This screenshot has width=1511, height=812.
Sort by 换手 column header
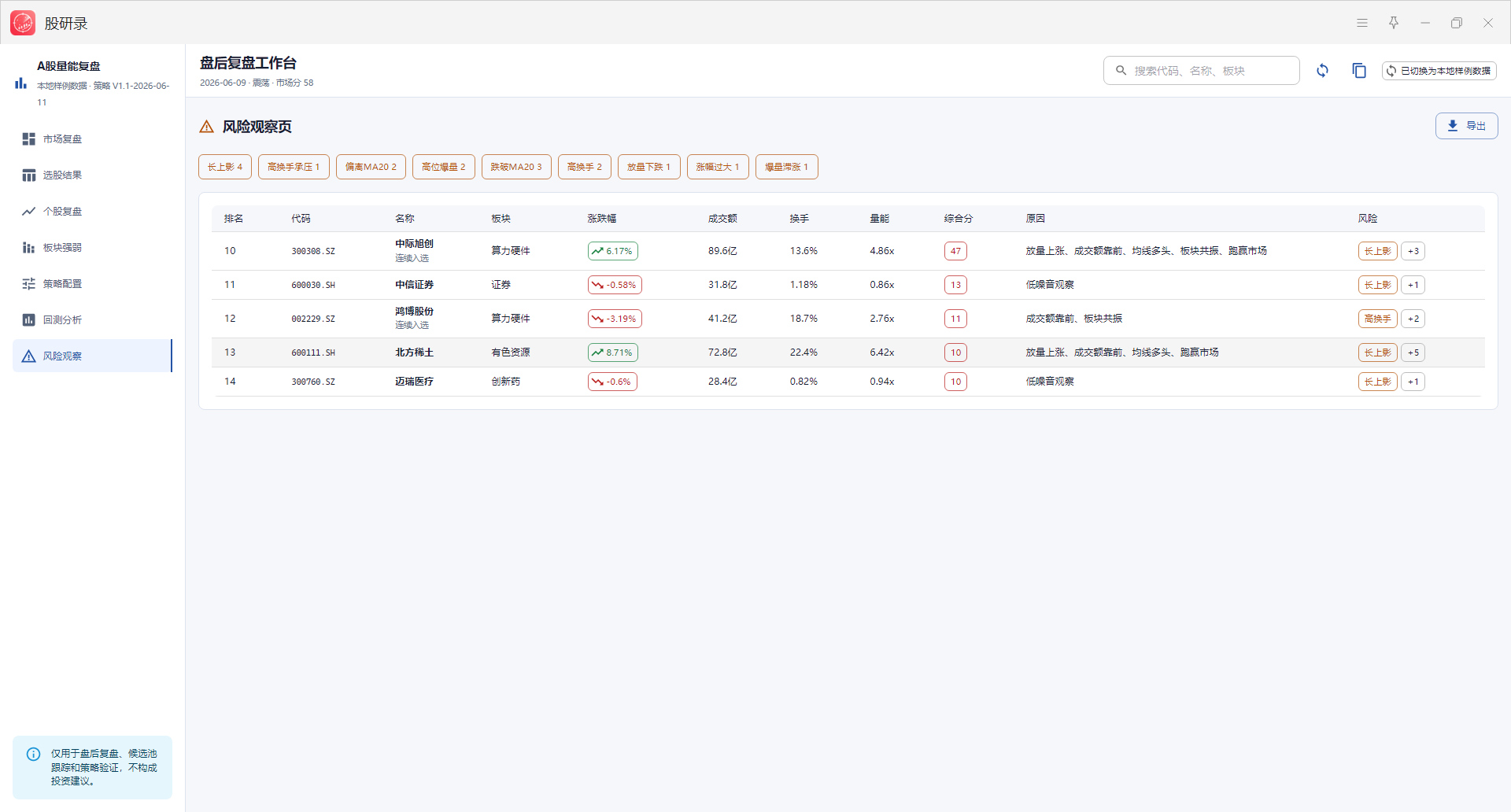coord(800,219)
